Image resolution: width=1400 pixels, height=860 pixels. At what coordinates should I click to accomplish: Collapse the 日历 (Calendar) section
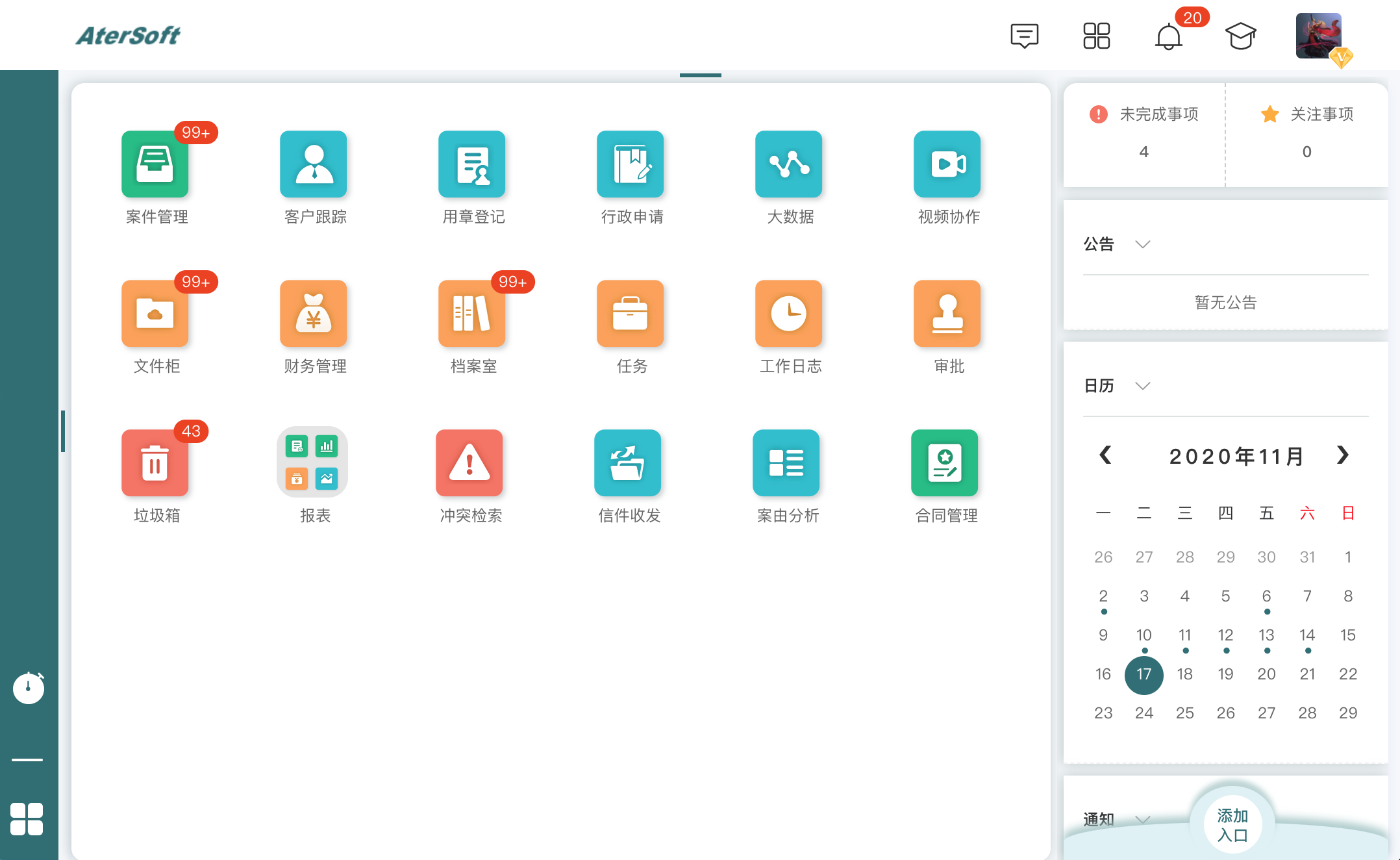tap(1144, 386)
